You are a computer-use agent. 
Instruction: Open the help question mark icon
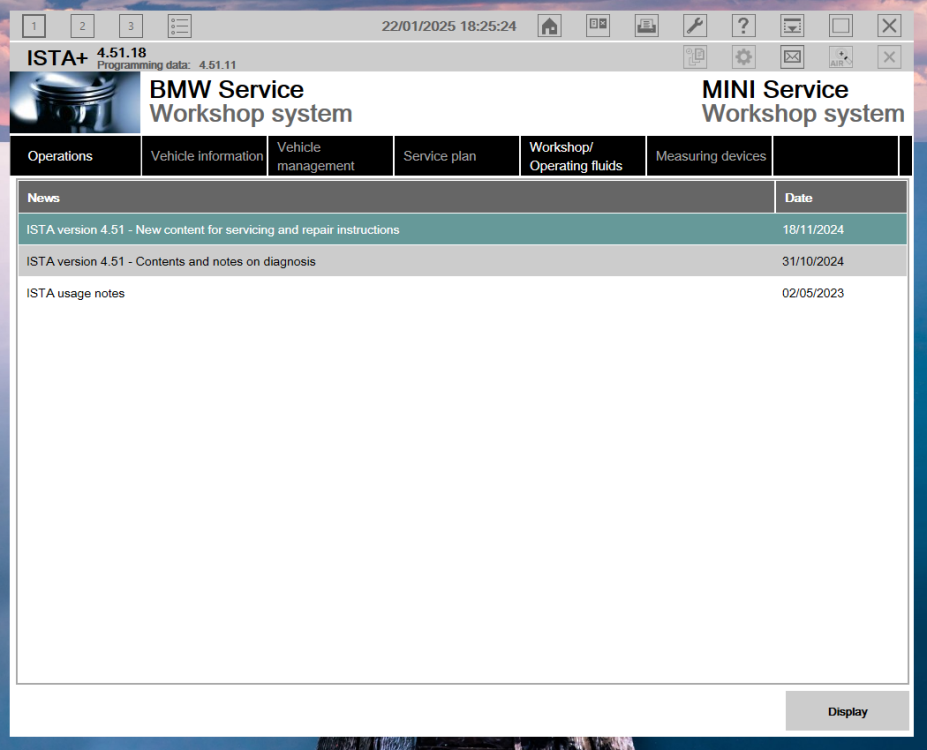pyautogui.click(x=743, y=26)
